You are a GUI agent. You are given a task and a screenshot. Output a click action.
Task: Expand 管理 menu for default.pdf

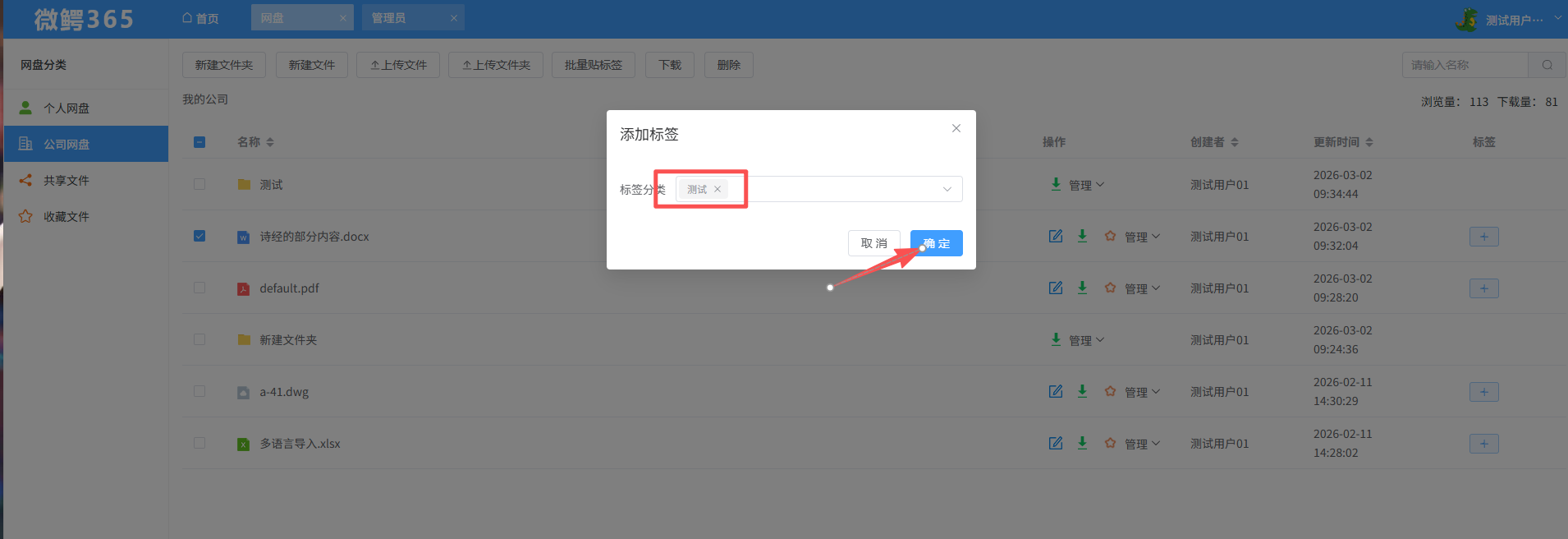(1143, 288)
